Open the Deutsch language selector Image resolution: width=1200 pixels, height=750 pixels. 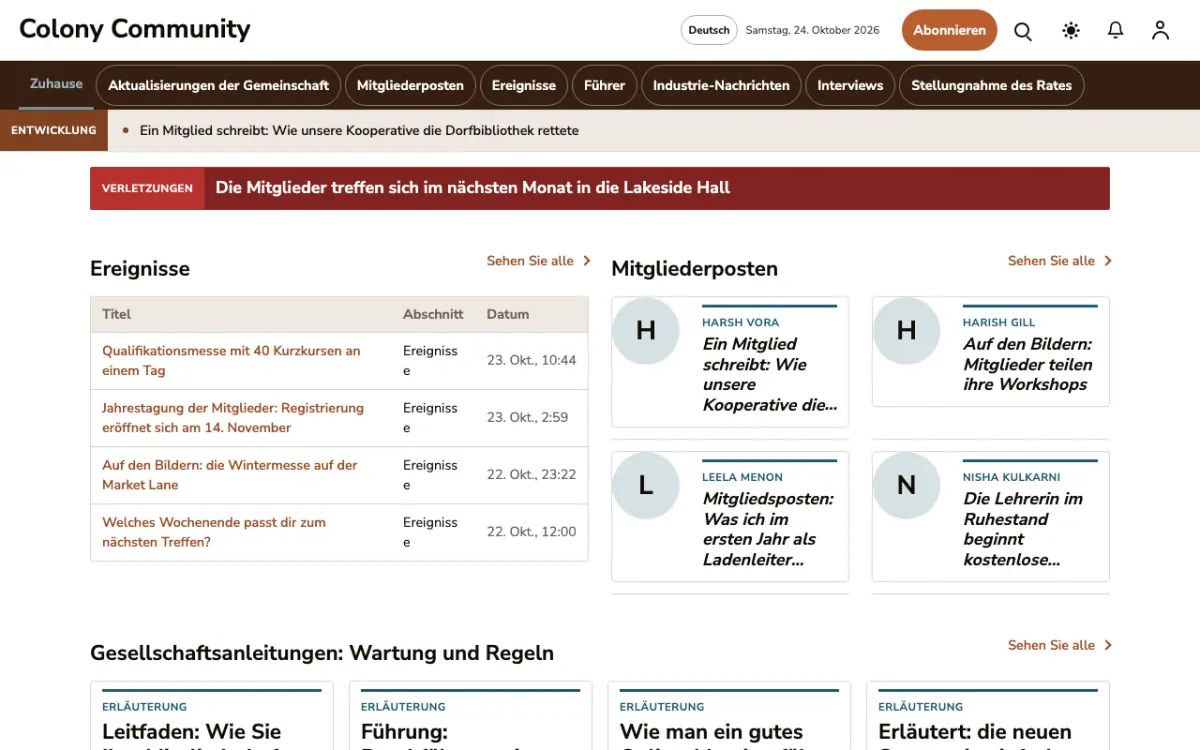[x=709, y=30]
